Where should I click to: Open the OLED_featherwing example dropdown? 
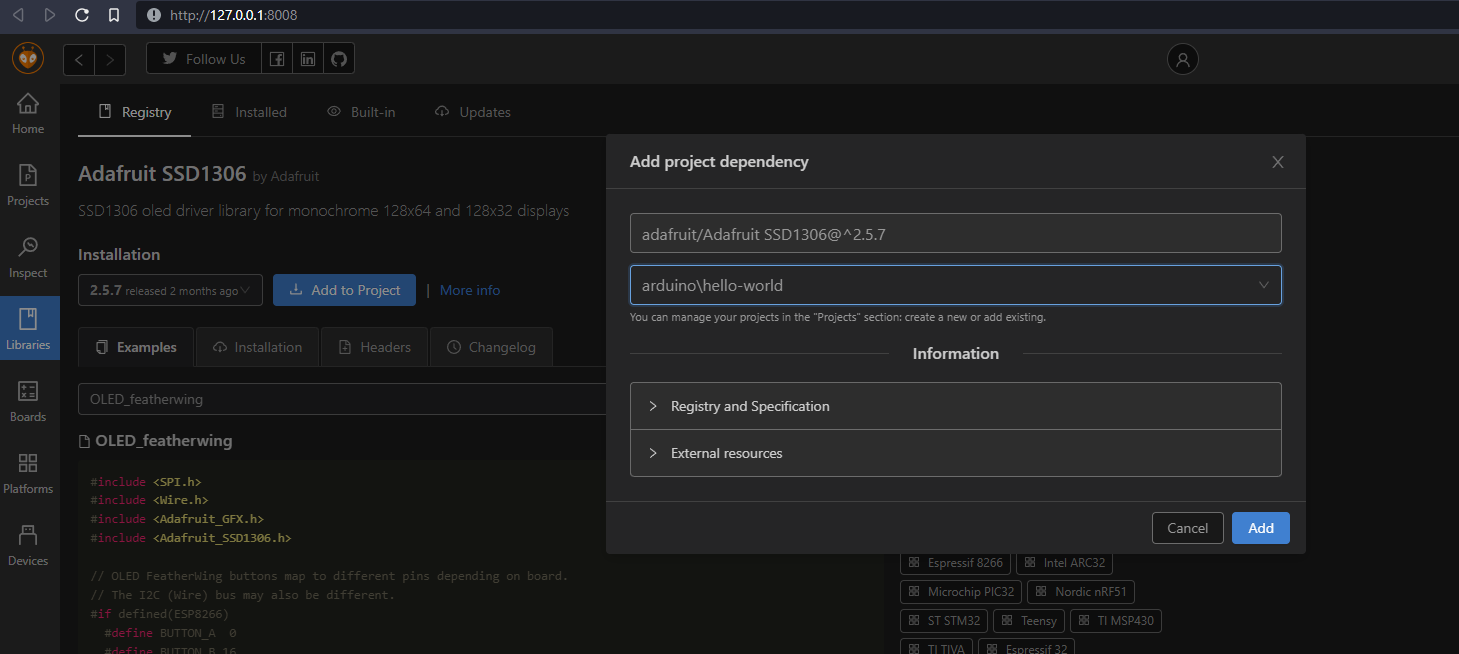[x=342, y=399]
